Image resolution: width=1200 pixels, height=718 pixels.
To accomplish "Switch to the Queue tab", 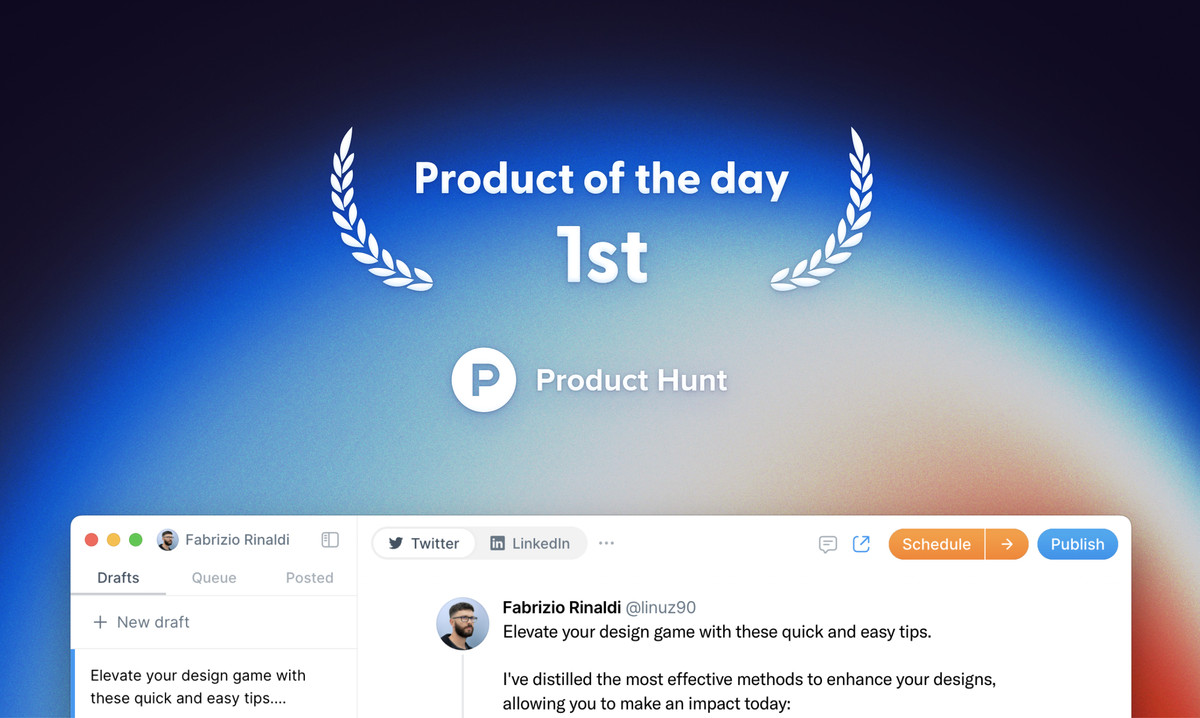I will point(214,578).
